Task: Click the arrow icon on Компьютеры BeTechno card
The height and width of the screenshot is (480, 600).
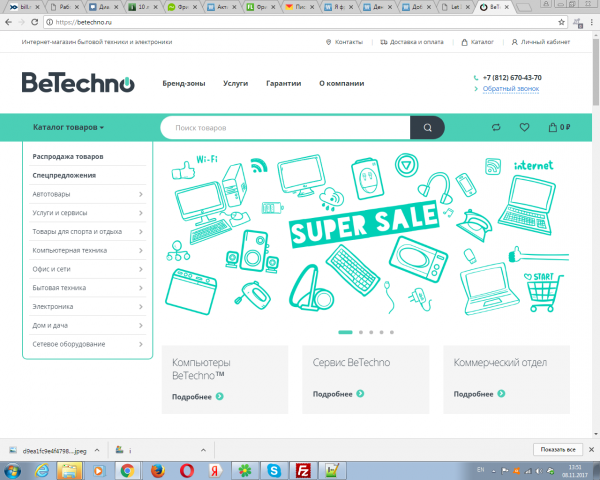Action: point(220,396)
